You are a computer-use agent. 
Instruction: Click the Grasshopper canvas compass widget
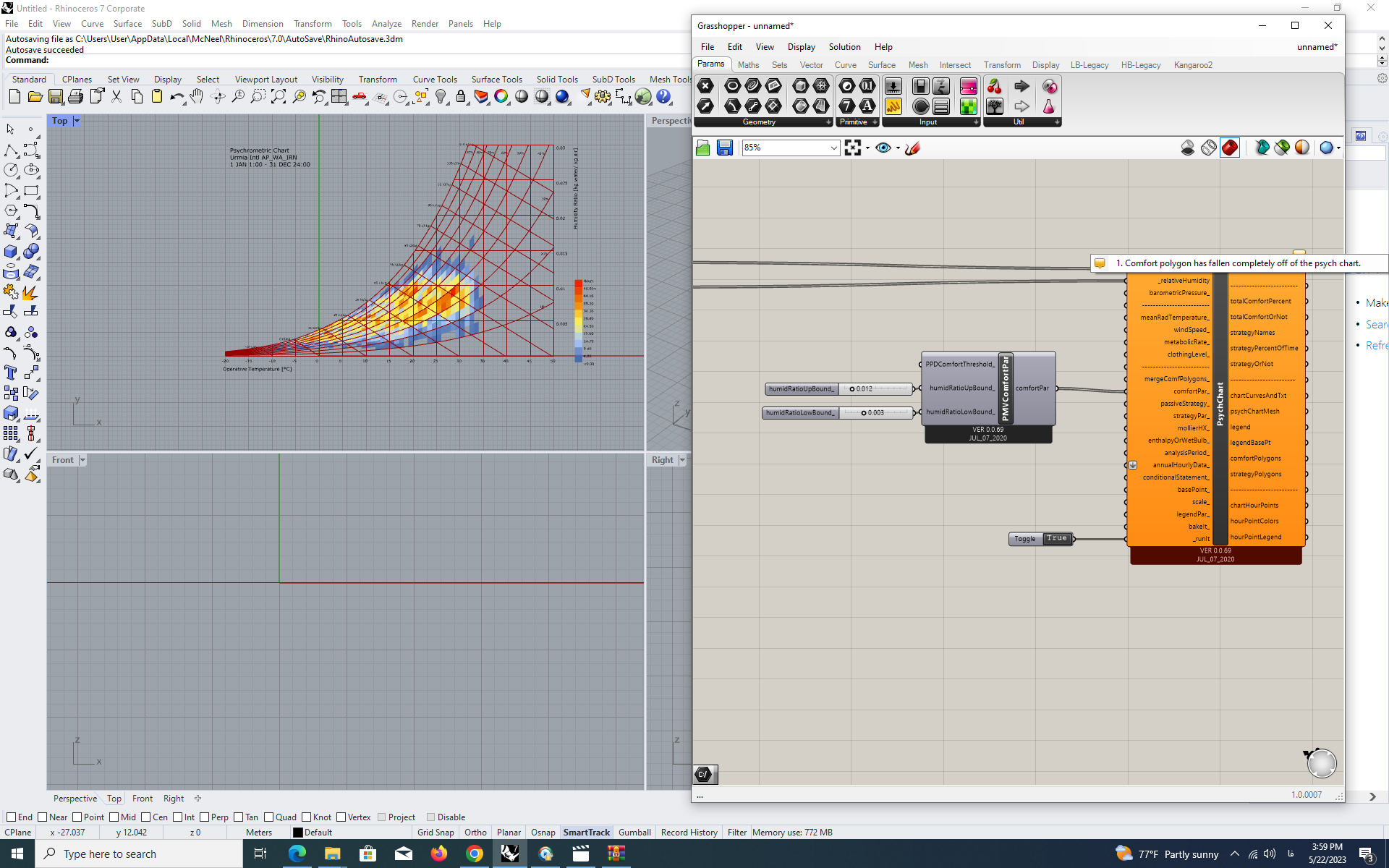[1320, 762]
